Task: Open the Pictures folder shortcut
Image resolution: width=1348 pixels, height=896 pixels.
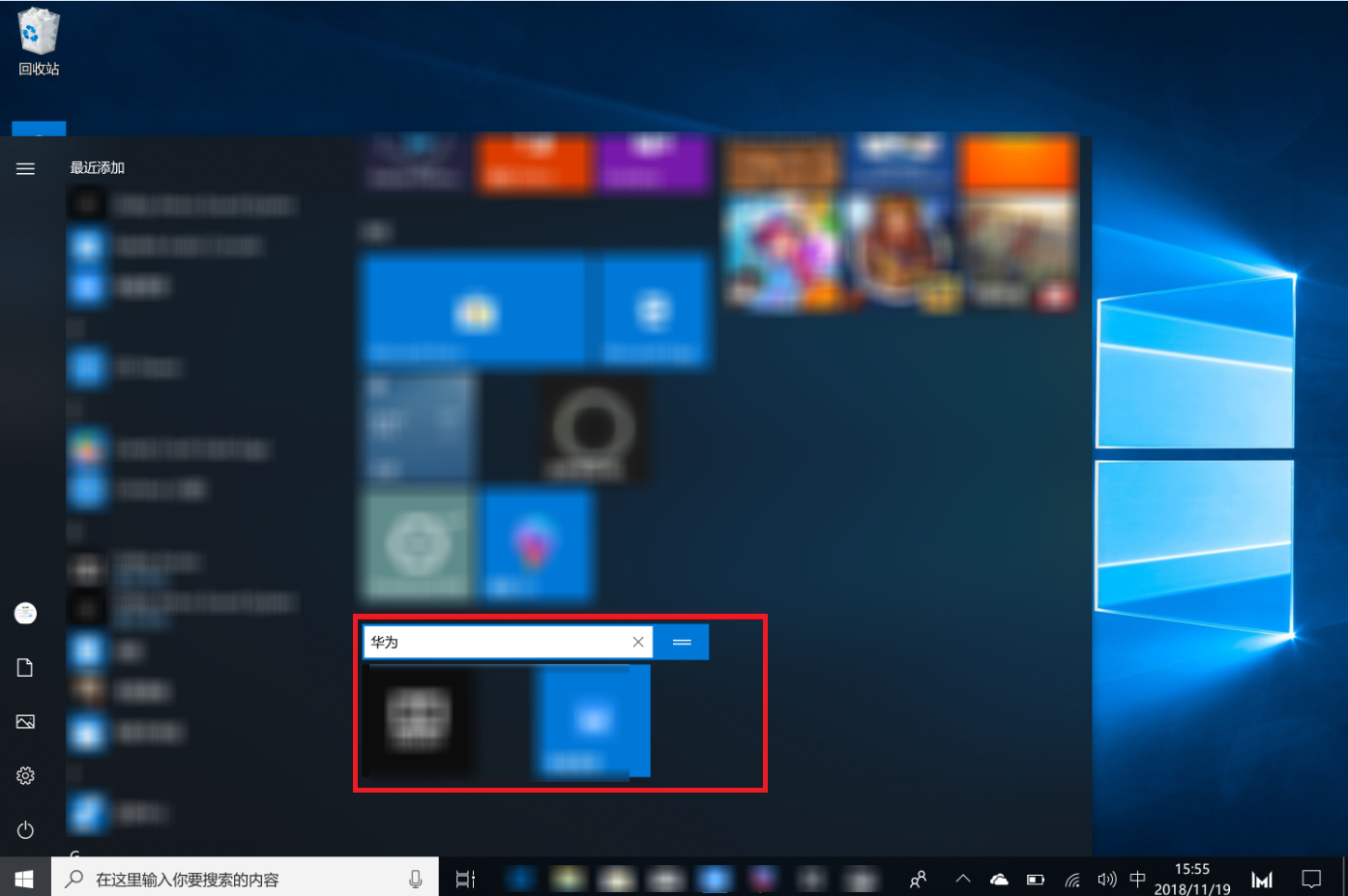Action: click(x=25, y=722)
